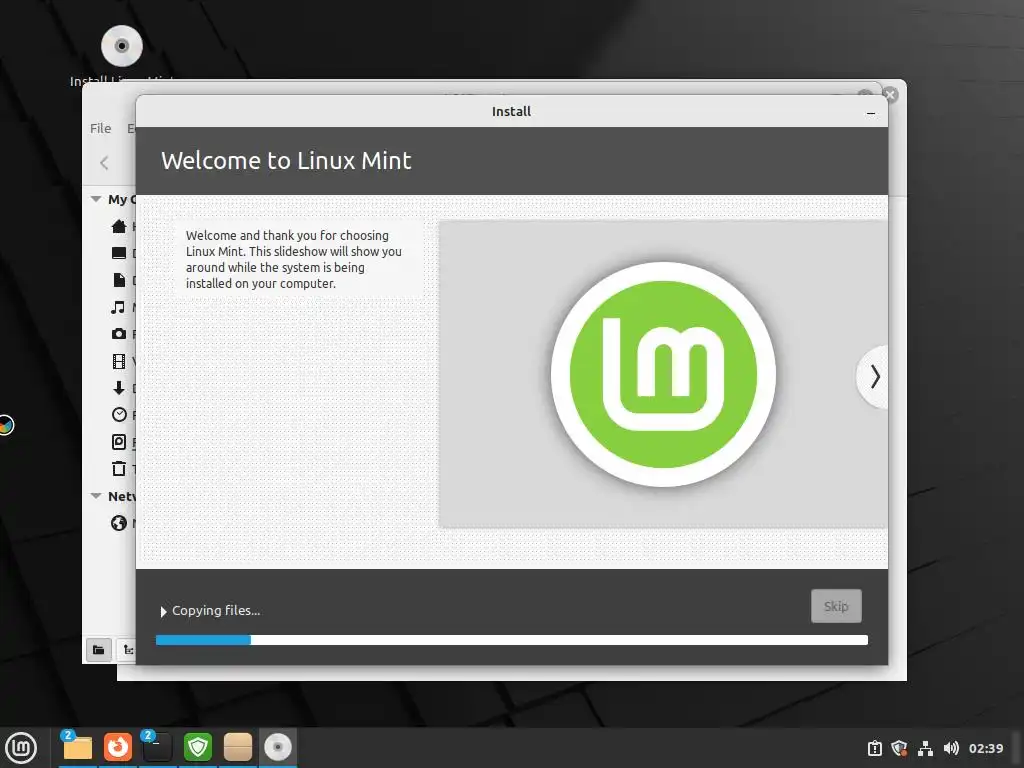Image resolution: width=1024 pixels, height=768 pixels.
Task: Launch Firefox from the taskbar
Action: coord(118,747)
